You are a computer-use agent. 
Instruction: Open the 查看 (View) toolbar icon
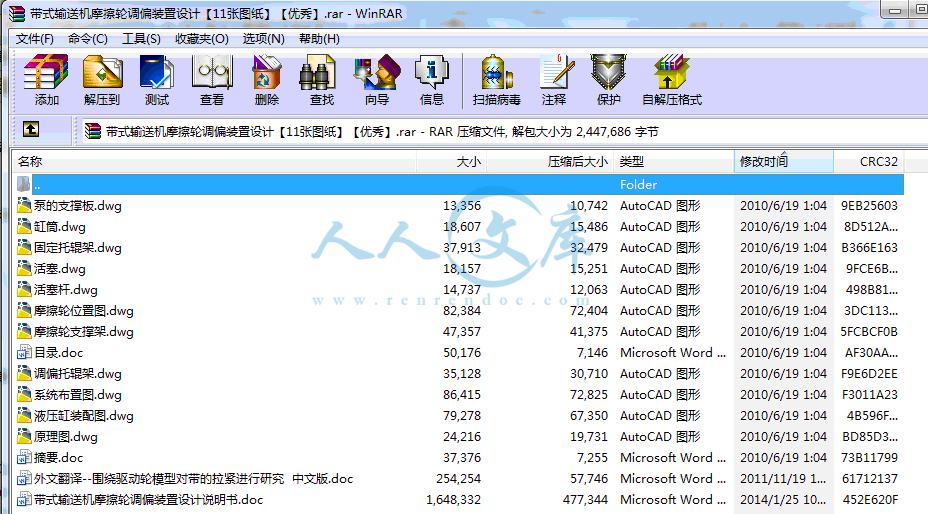[212, 80]
